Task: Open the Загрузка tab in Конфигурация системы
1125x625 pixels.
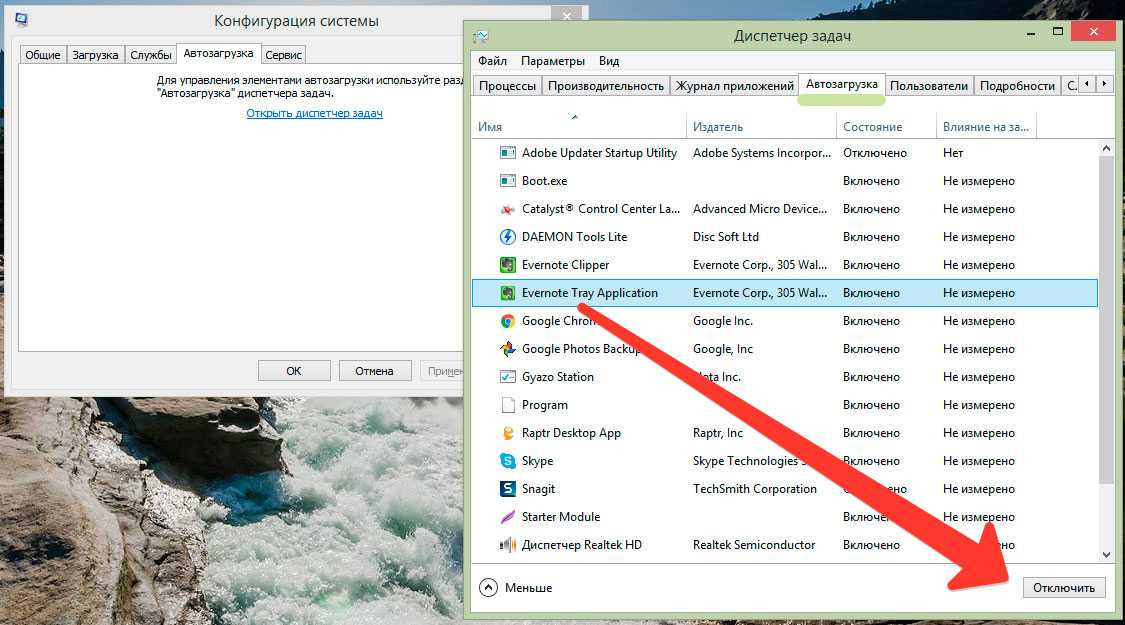Action: click(95, 55)
